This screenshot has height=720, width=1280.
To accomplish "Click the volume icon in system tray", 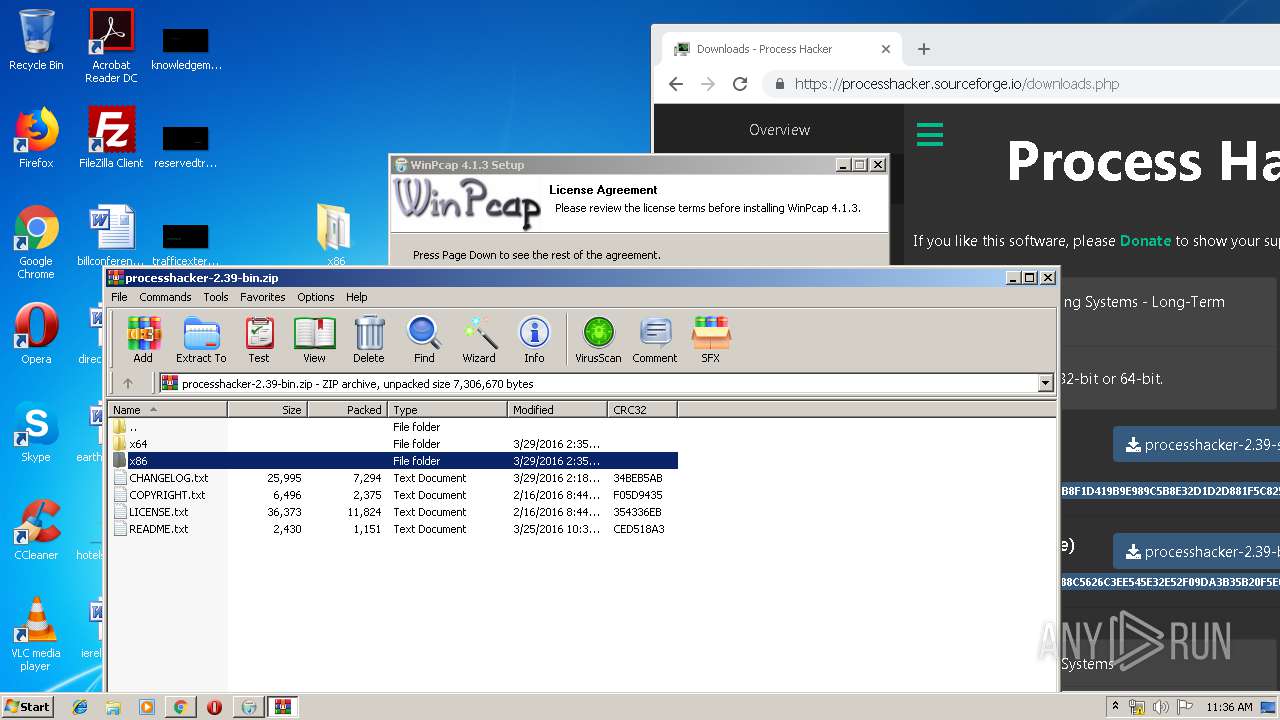I will pyautogui.click(x=1161, y=707).
